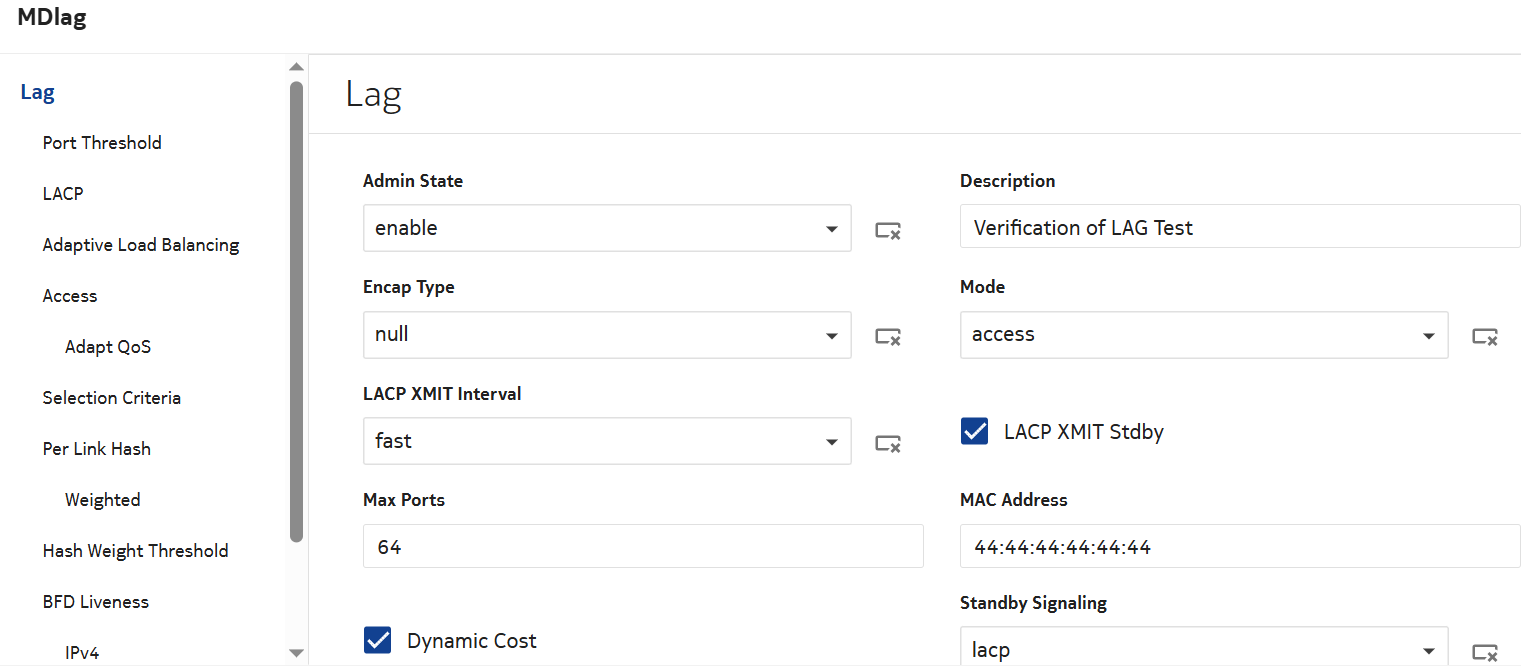Click the clear icon beside Mode

[1484, 337]
